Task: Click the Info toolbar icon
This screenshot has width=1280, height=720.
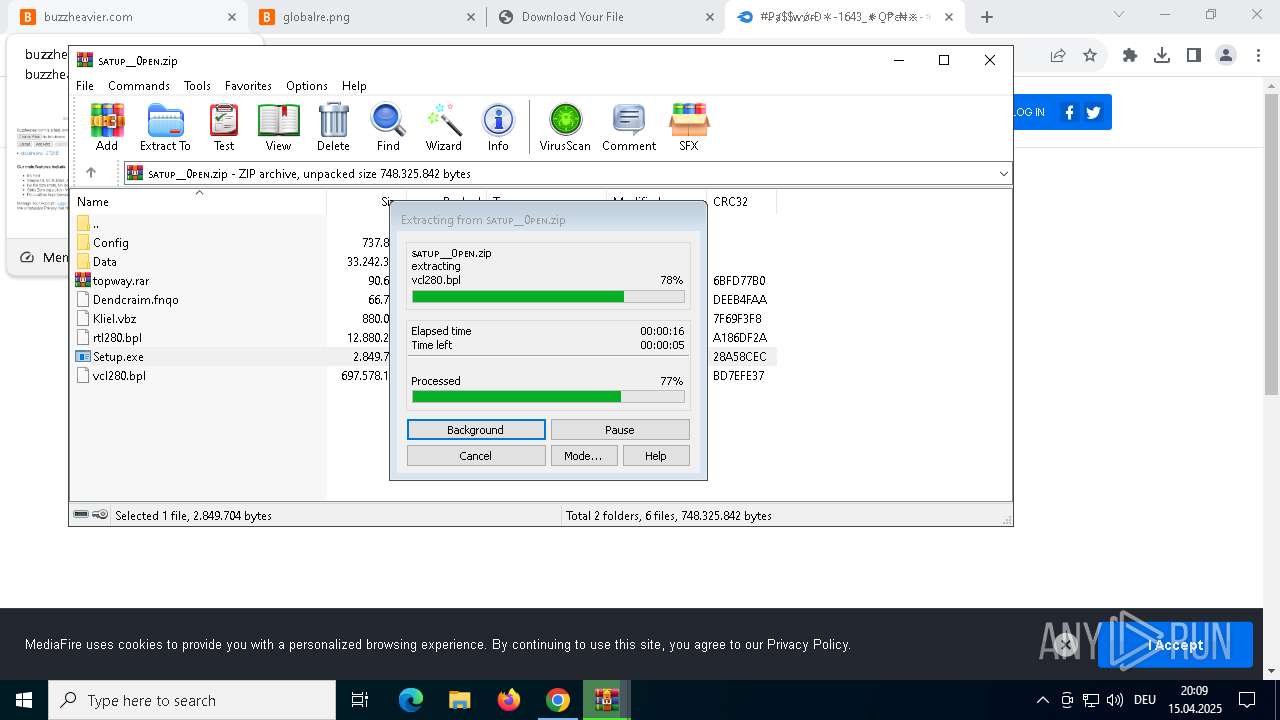Action: (498, 127)
